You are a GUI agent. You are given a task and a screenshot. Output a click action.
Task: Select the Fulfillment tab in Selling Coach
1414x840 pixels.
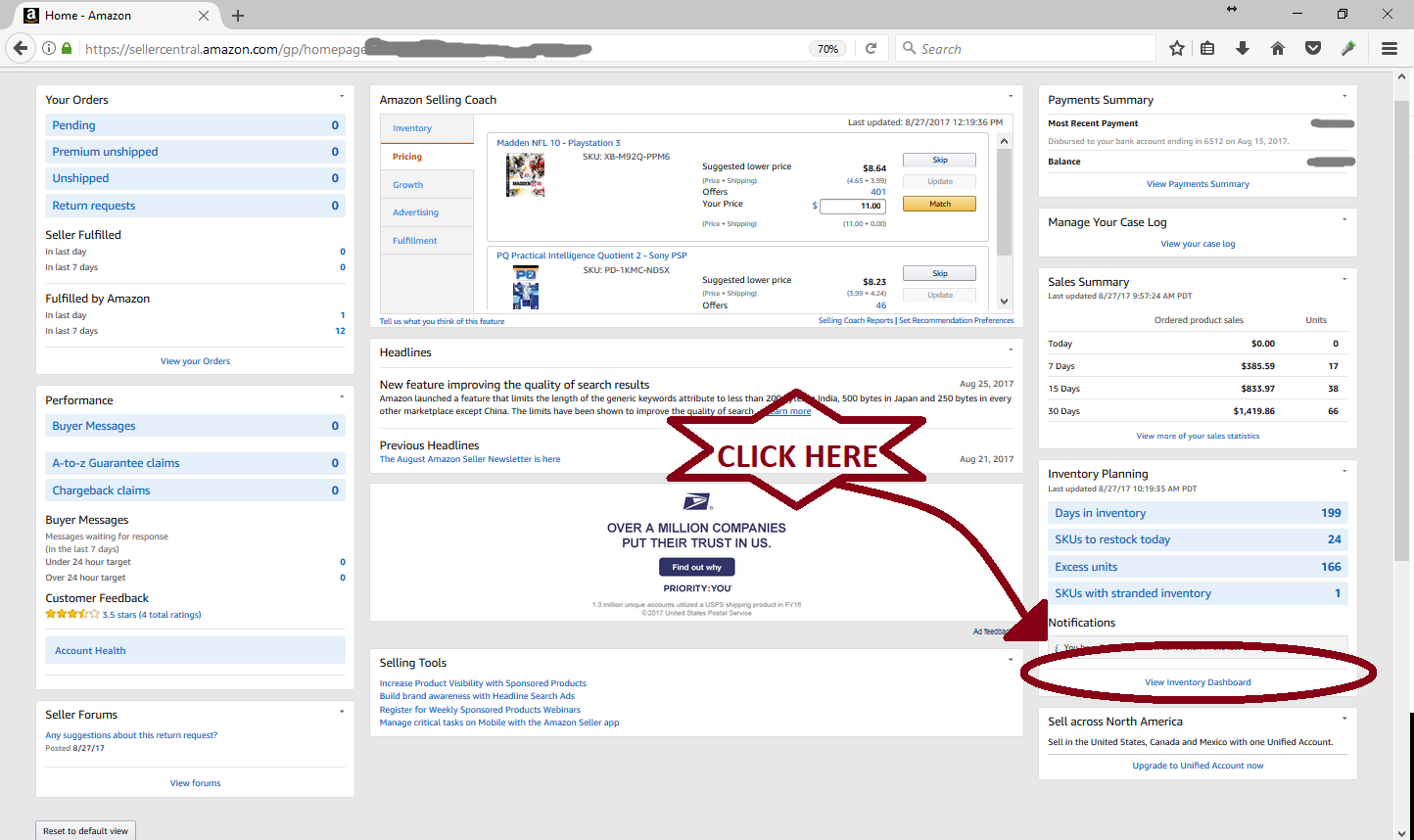[427, 241]
